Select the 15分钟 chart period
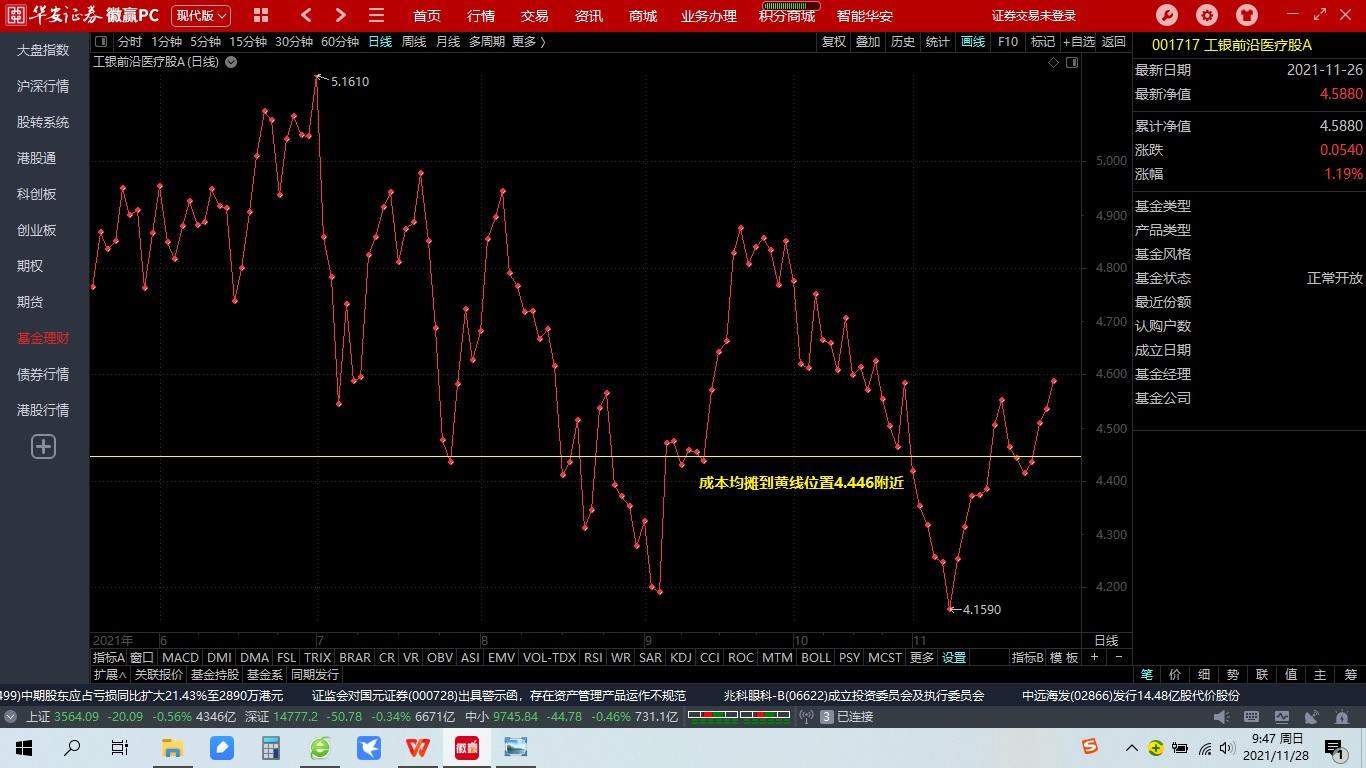This screenshot has width=1366, height=768. (248, 42)
